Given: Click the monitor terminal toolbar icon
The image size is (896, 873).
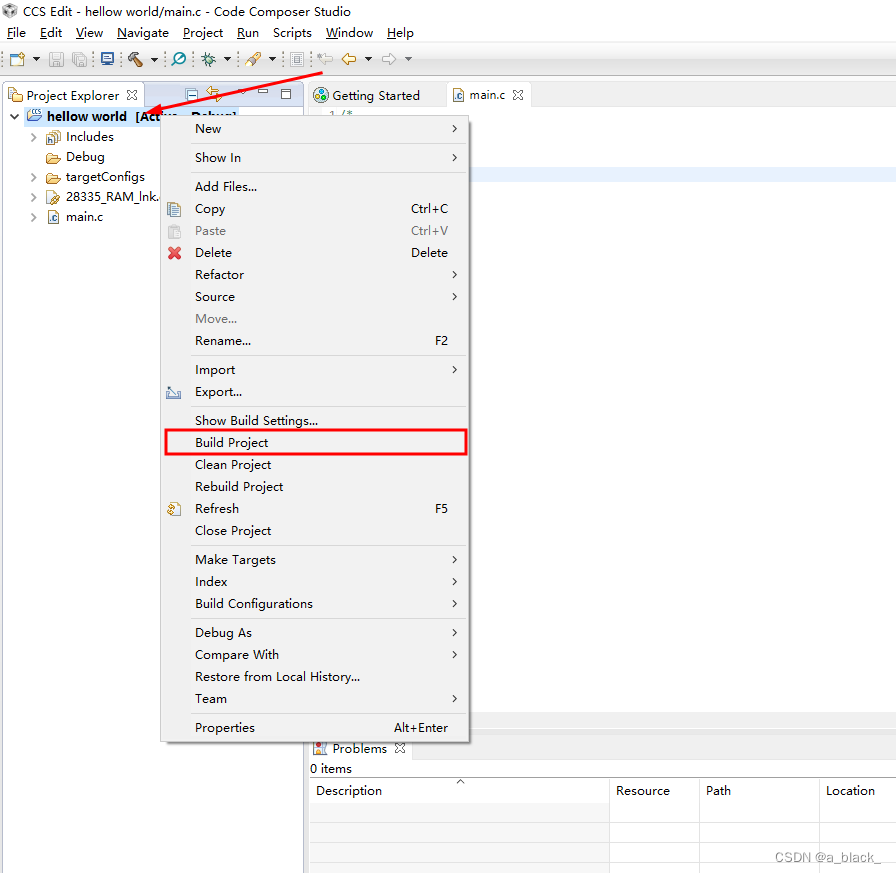Looking at the screenshot, I should 107,59.
